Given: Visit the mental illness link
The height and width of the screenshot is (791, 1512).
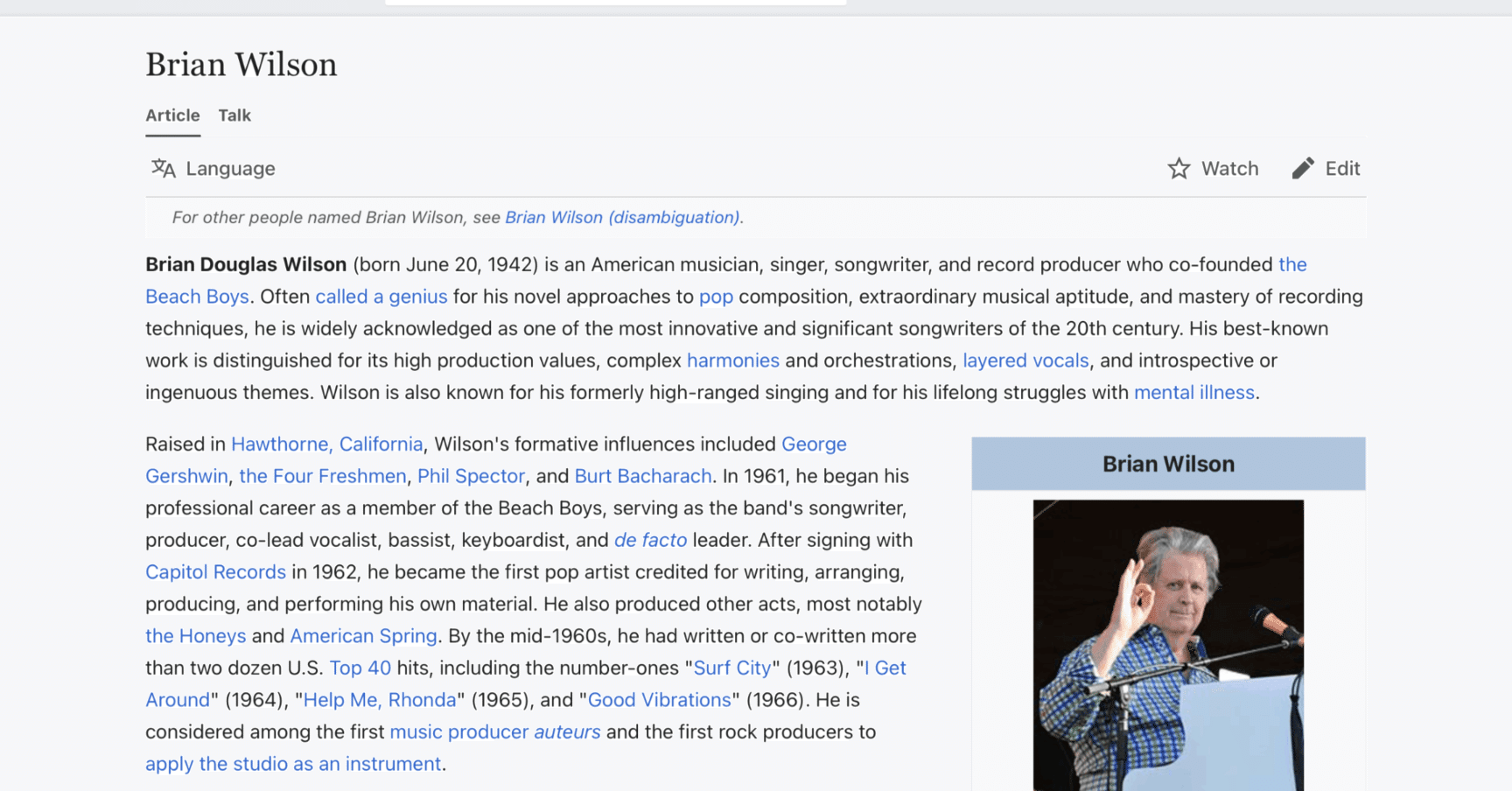Looking at the screenshot, I should [1193, 393].
